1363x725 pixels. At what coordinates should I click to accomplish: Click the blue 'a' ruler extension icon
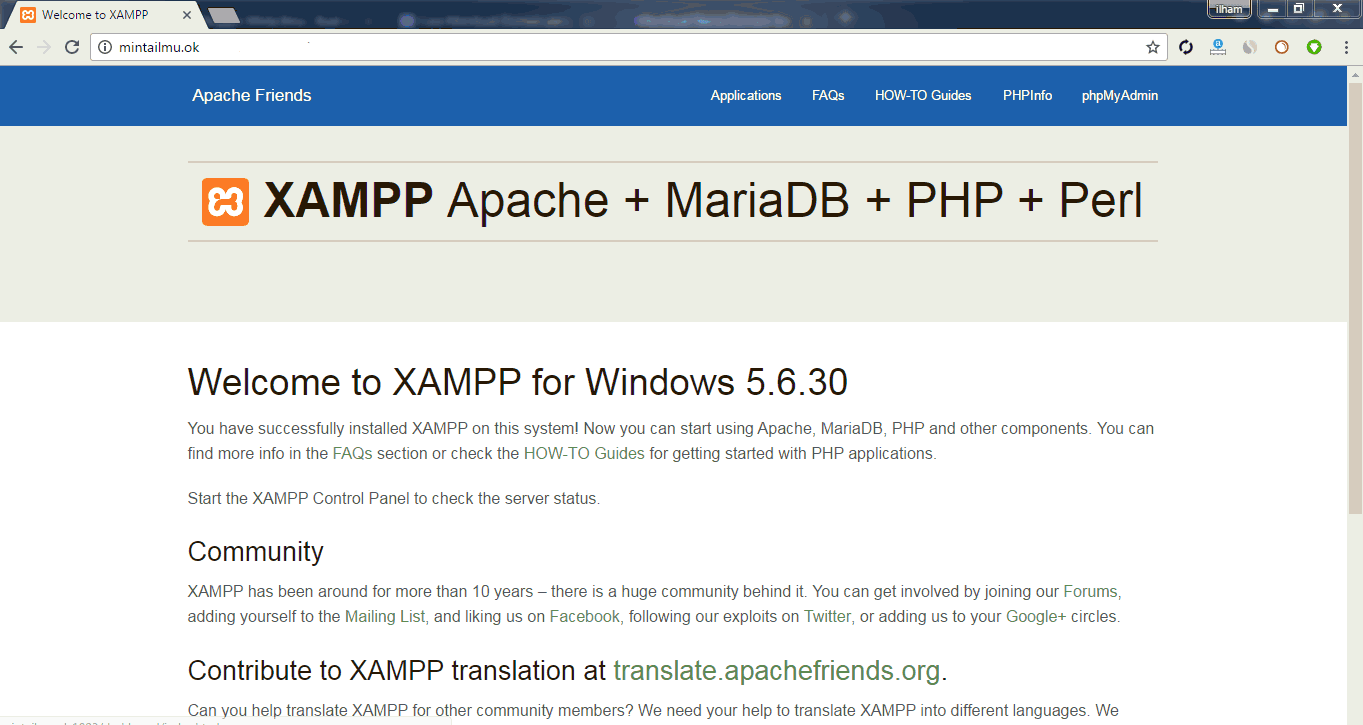coord(1218,47)
